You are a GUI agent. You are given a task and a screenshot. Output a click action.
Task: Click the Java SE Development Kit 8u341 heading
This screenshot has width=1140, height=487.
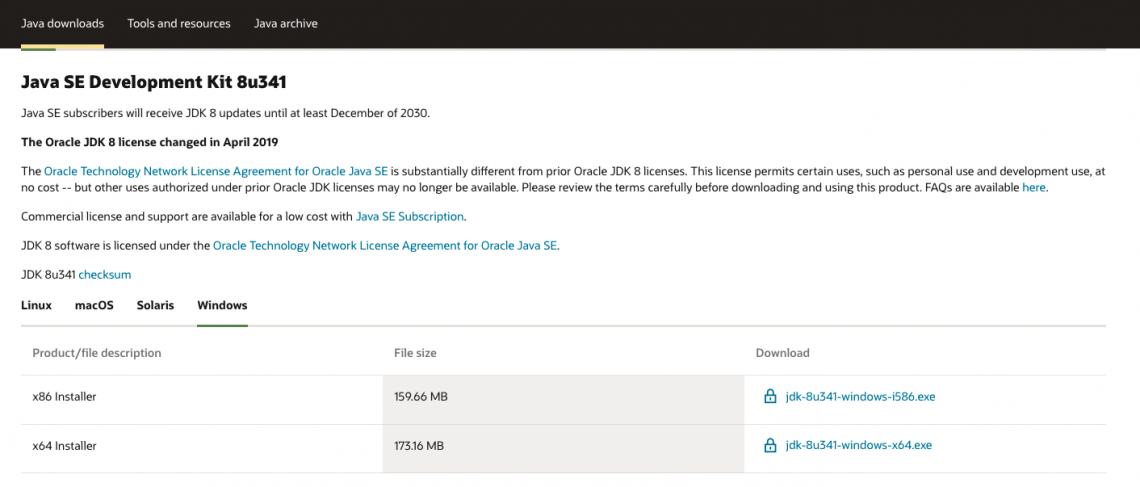point(154,82)
